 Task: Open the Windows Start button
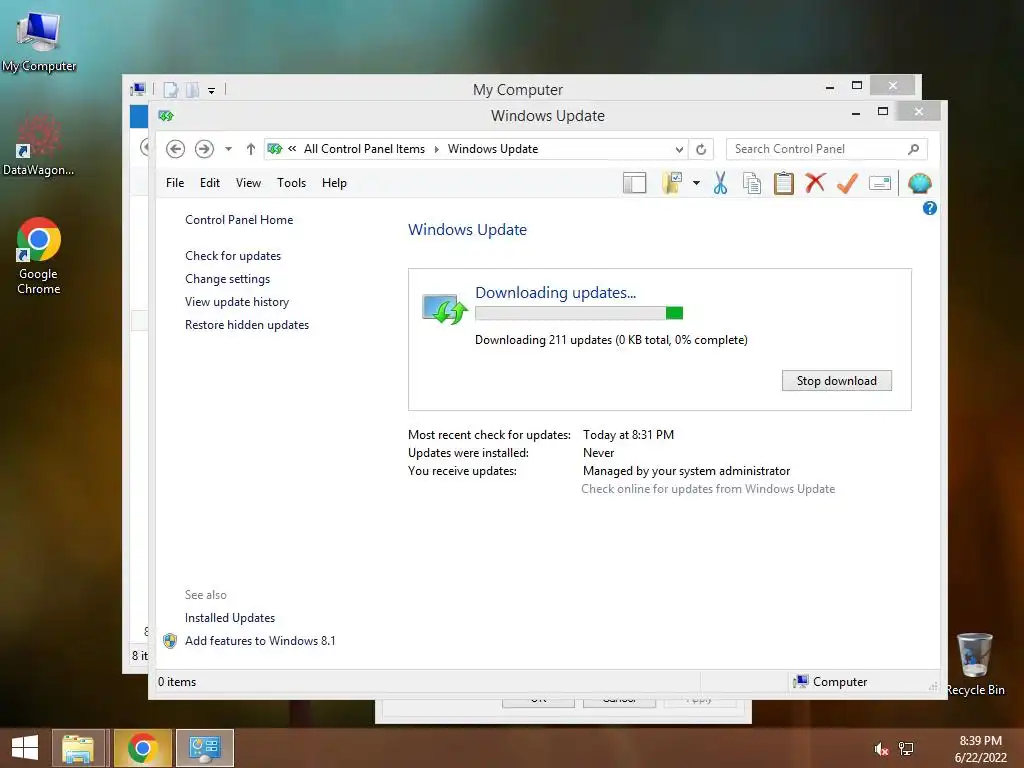[x=25, y=748]
